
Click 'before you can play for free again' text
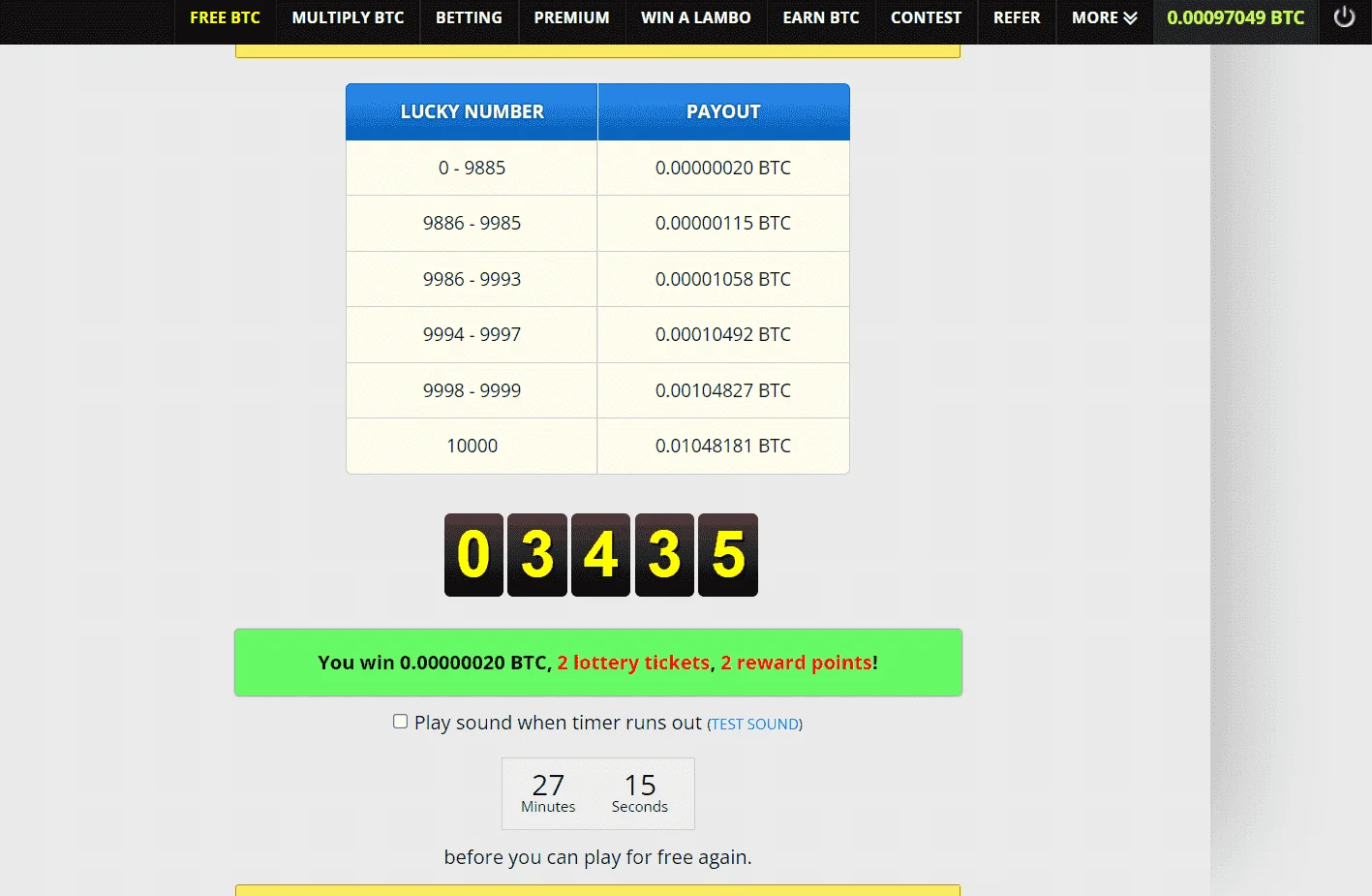(597, 857)
